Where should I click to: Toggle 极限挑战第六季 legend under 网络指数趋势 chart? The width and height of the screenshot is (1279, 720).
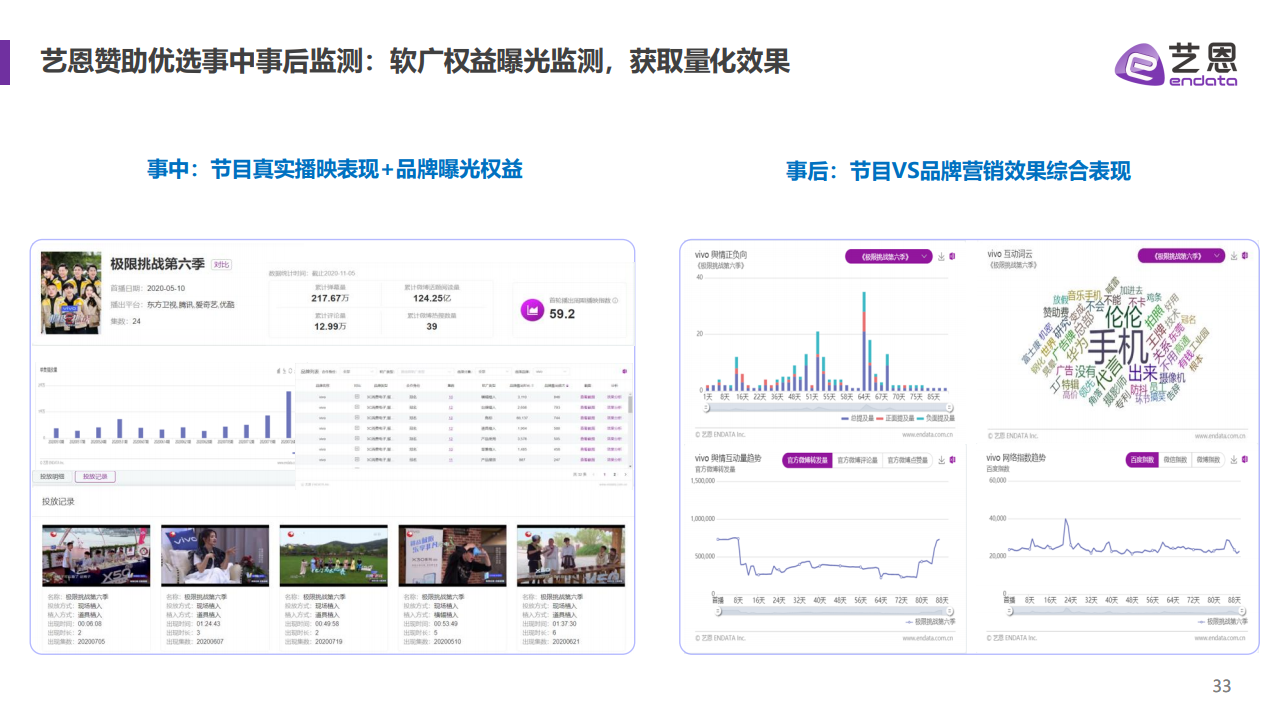click(1221, 621)
